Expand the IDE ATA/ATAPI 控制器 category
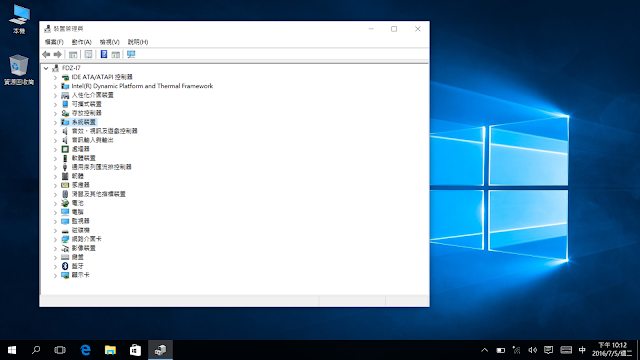This screenshot has height=360, width=640. [x=55, y=77]
